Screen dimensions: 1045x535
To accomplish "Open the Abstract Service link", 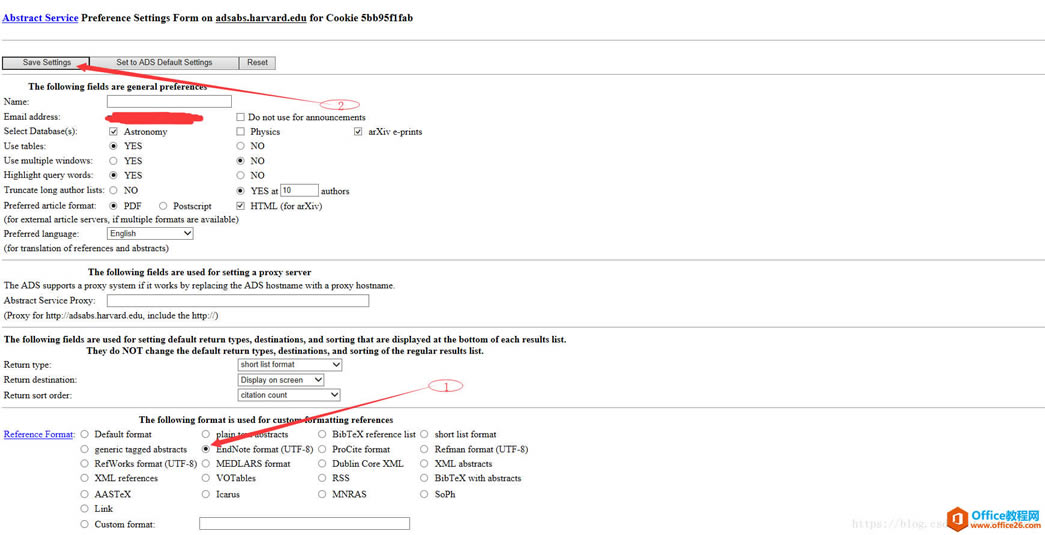I will (x=40, y=18).
